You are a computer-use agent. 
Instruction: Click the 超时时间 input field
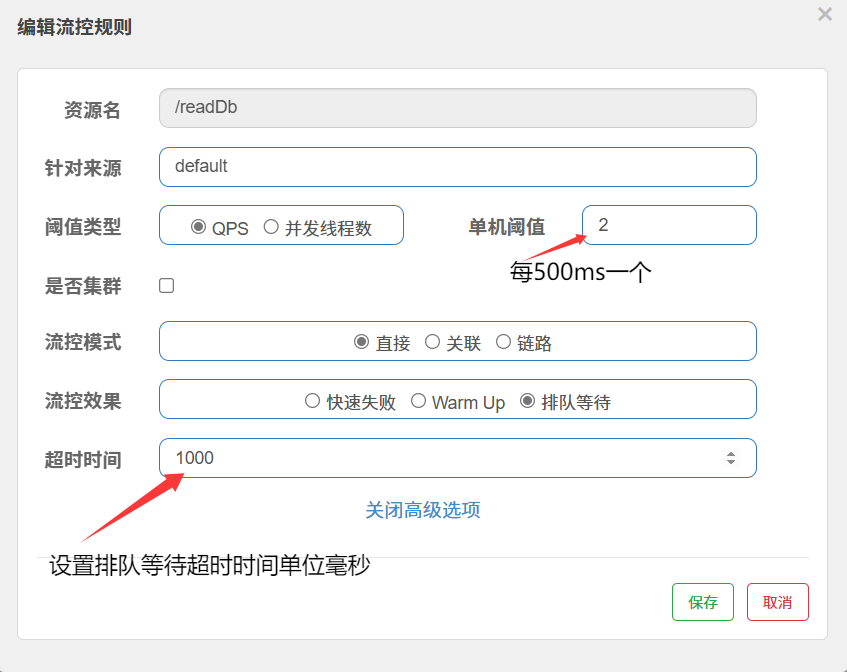point(440,458)
